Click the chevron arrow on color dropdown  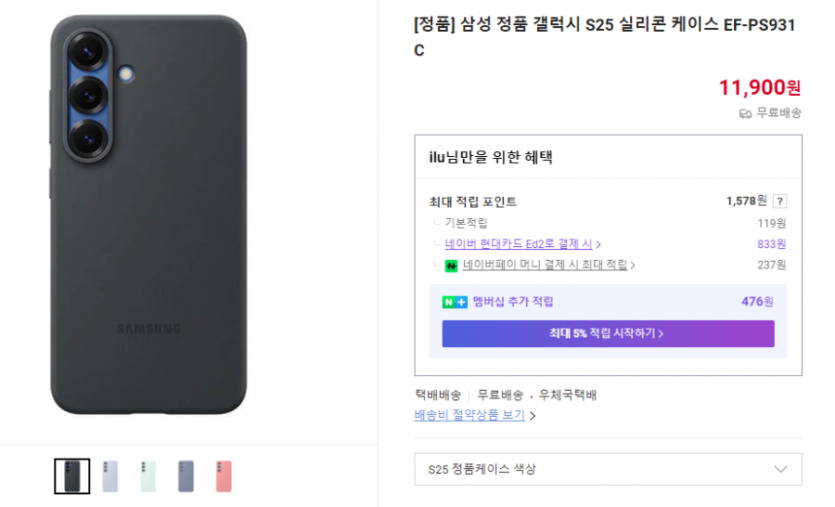[781, 469]
